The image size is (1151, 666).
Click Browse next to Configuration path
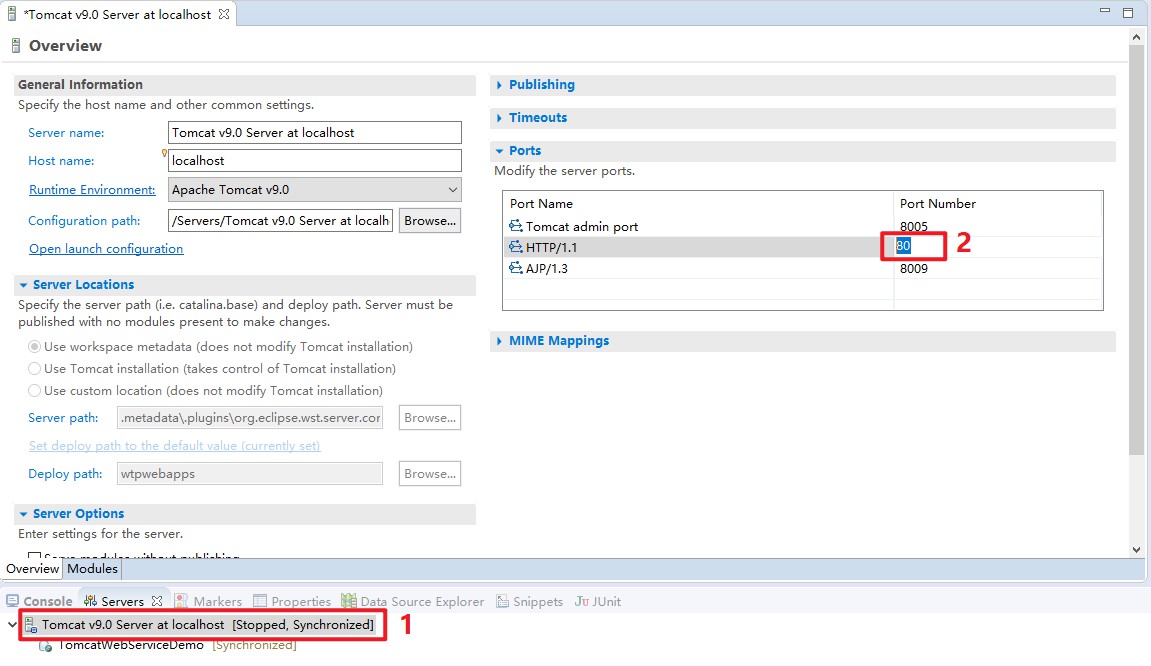click(429, 220)
